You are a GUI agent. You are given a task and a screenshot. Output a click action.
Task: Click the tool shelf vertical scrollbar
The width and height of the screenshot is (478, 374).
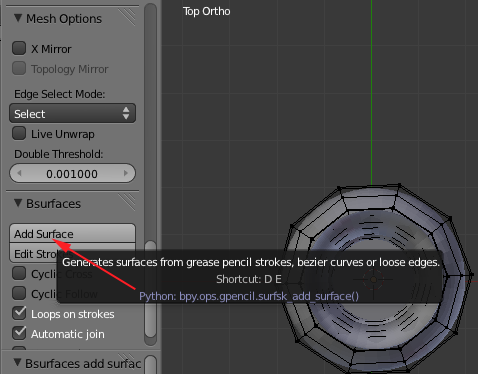151,173
